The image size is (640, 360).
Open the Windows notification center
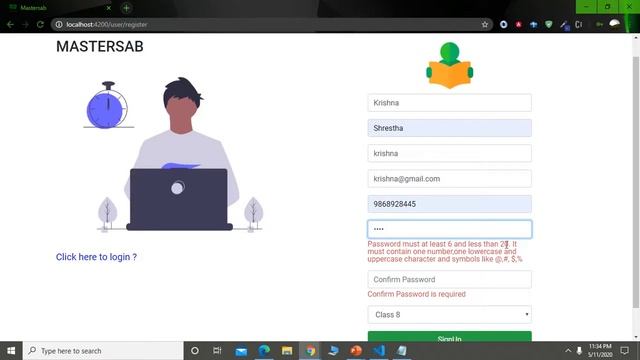(x=624, y=351)
